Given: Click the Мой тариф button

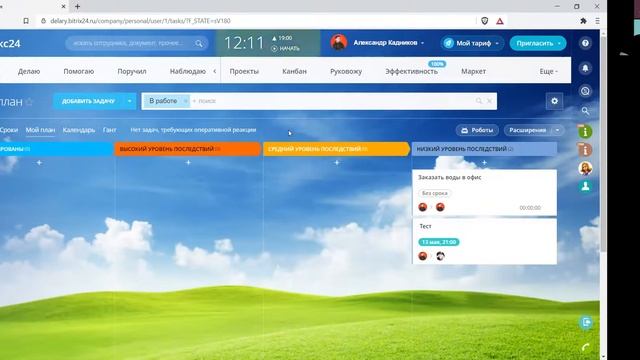Looking at the screenshot, I should (x=473, y=43).
